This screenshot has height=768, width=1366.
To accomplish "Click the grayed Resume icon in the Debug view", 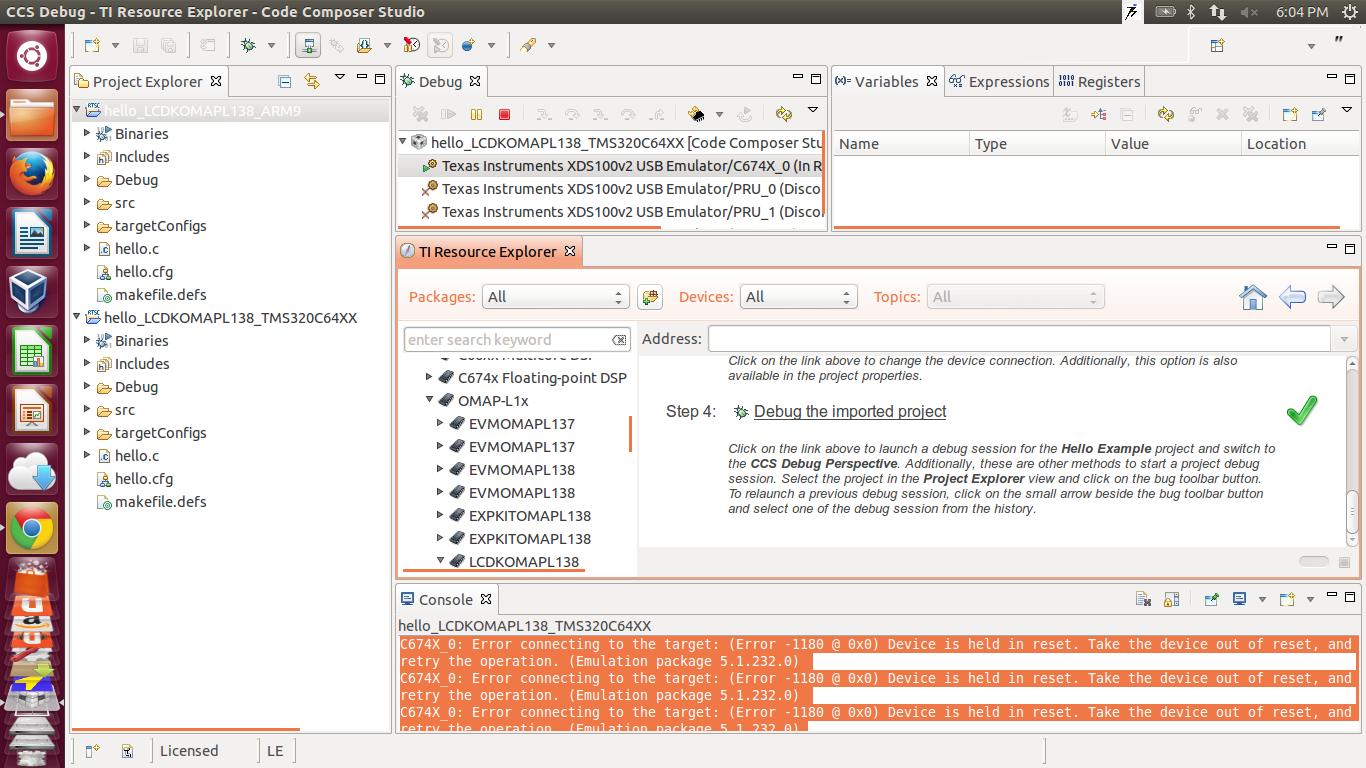I will coord(448,114).
